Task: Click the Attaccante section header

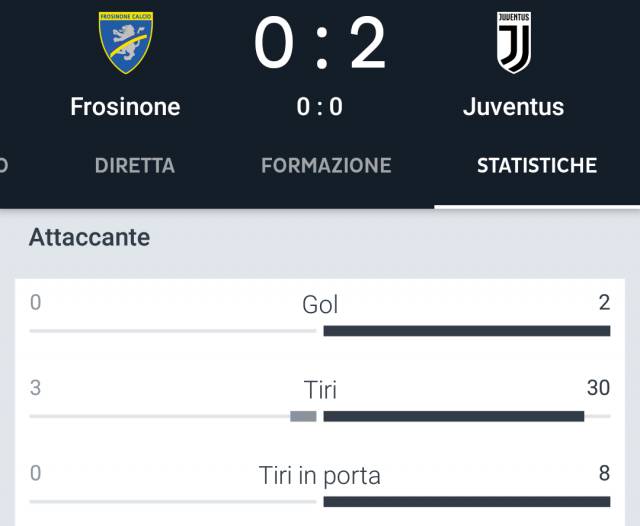Action: [89, 237]
